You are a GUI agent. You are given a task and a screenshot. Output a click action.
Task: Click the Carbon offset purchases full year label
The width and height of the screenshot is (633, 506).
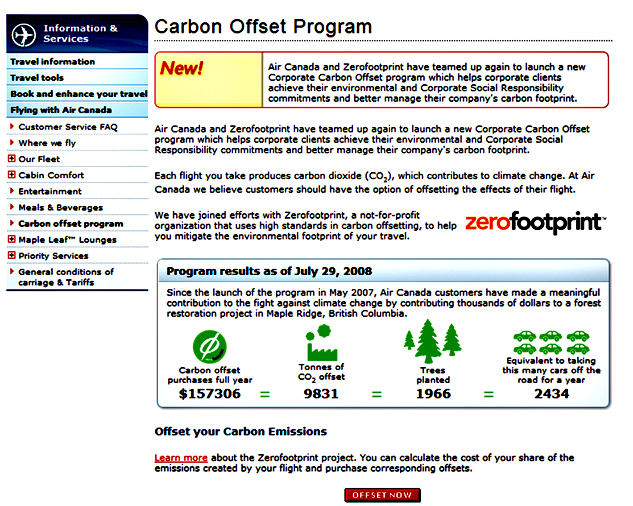[210, 375]
